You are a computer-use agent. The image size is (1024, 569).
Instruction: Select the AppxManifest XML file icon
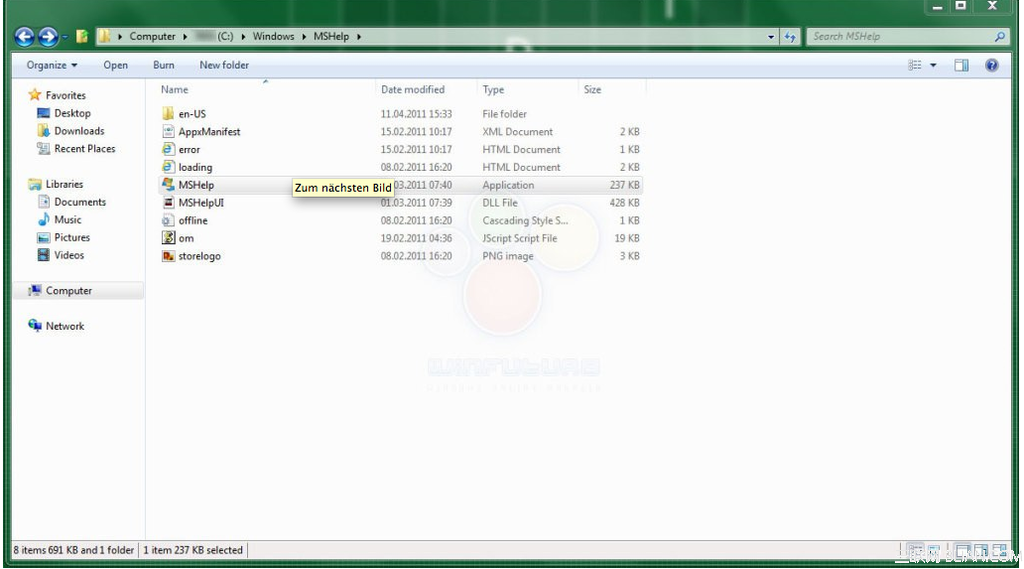coord(168,131)
